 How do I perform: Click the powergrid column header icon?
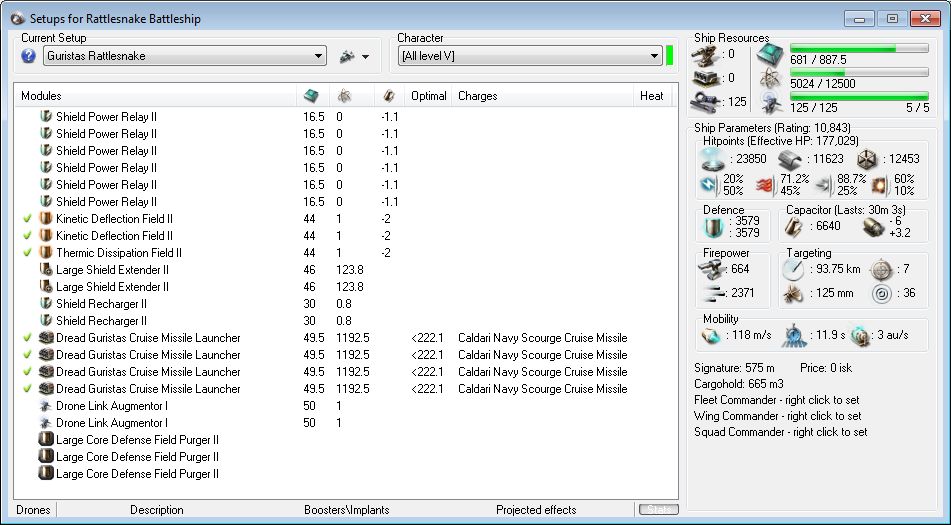click(343, 96)
